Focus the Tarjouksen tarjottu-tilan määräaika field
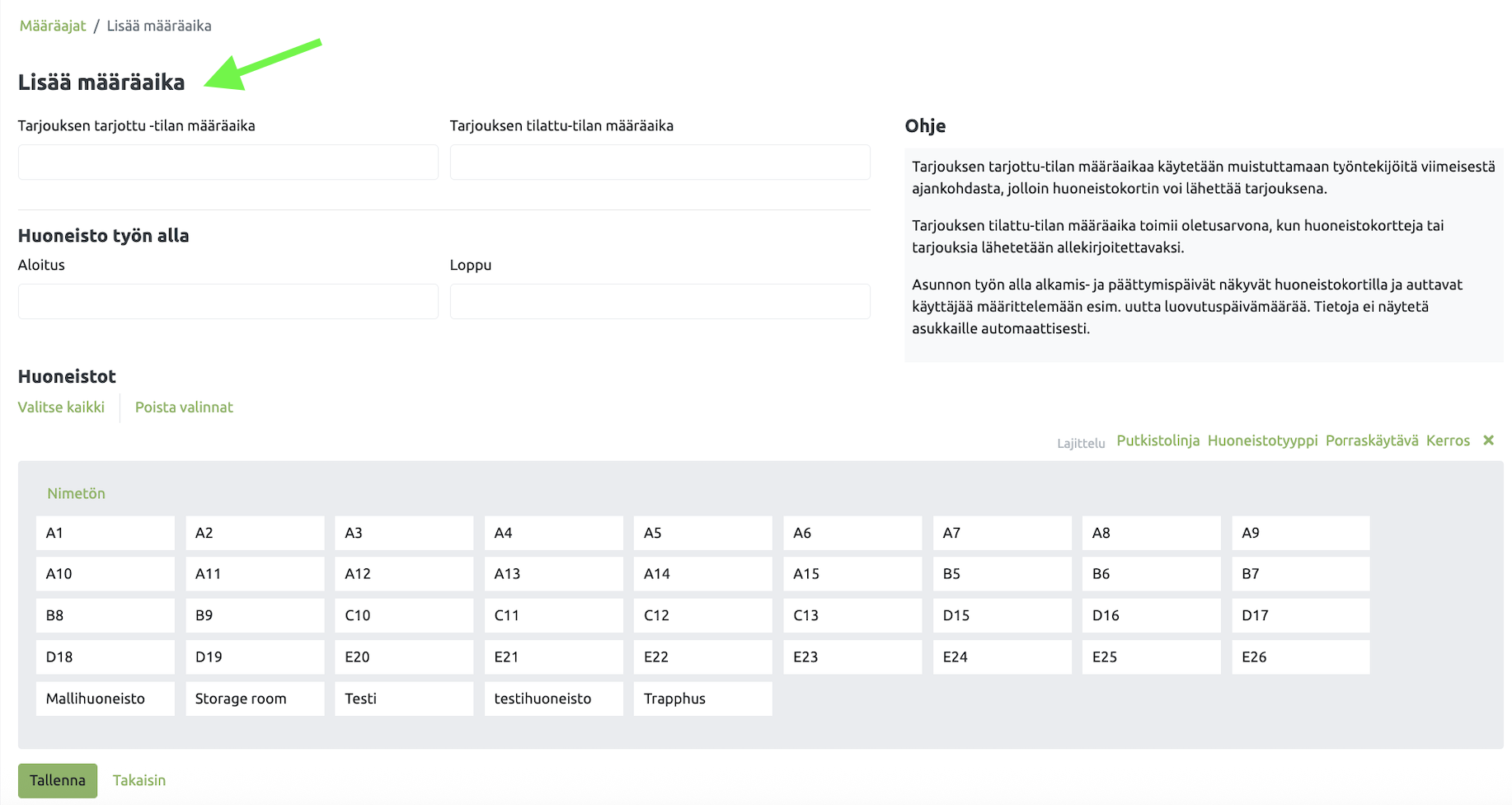1512x805 pixels. click(x=228, y=162)
